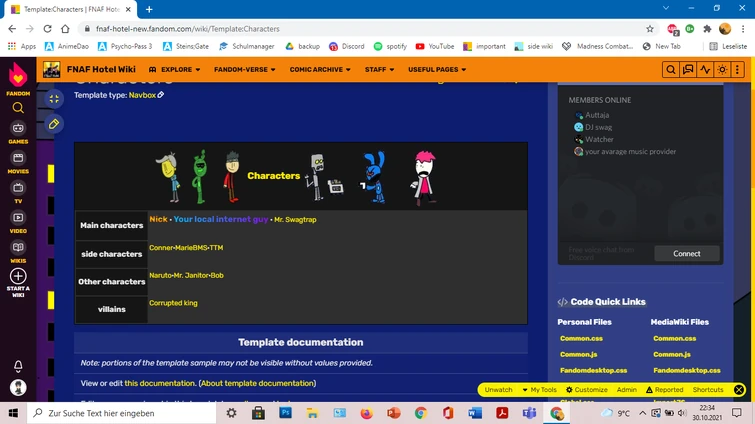The image size is (755, 424).
Task: Open the user avatar in Fandom sidebar
Action: point(18,387)
